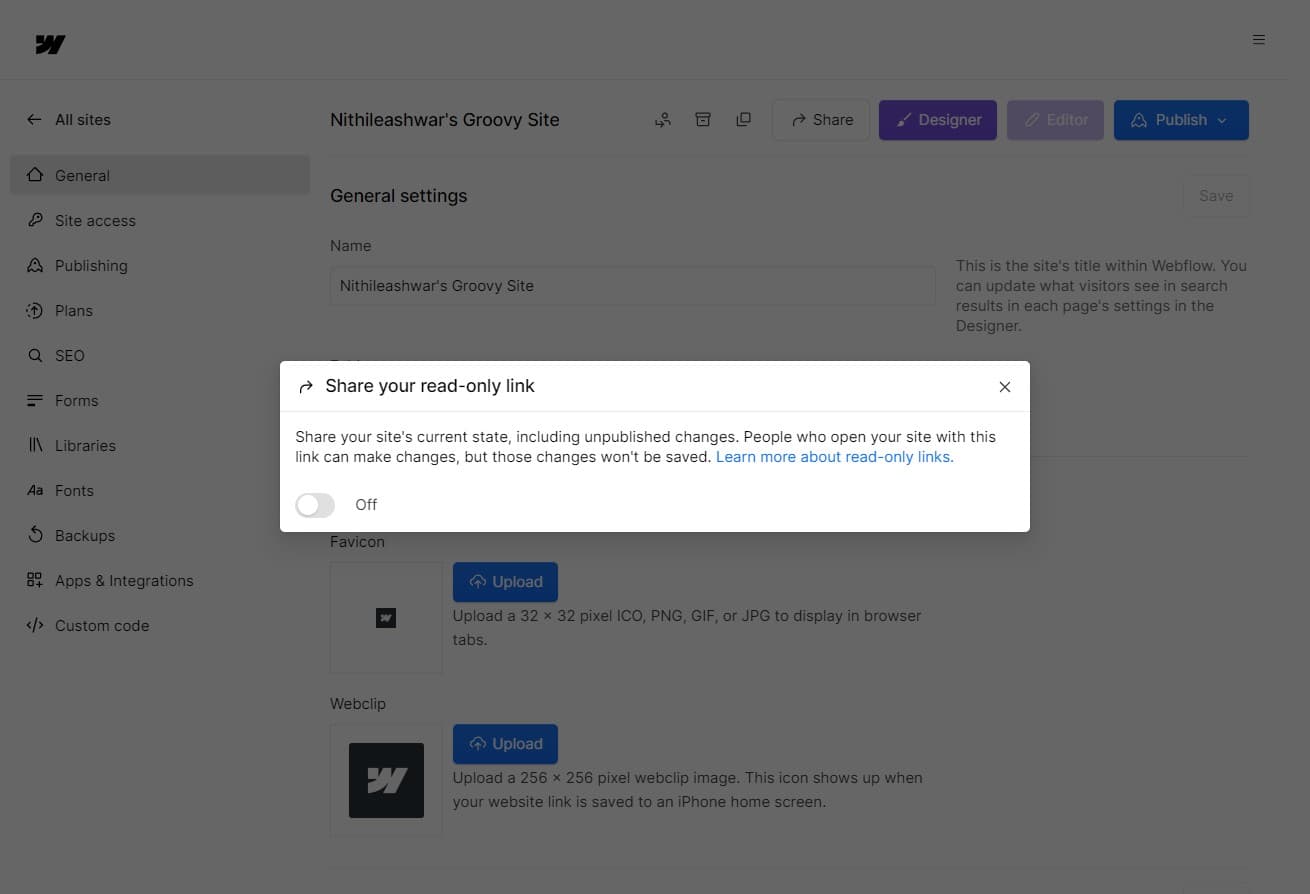The width and height of the screenshot is (1310, 894).
Task: Click the Upload button for the Favicon
Action: (505, 581)
